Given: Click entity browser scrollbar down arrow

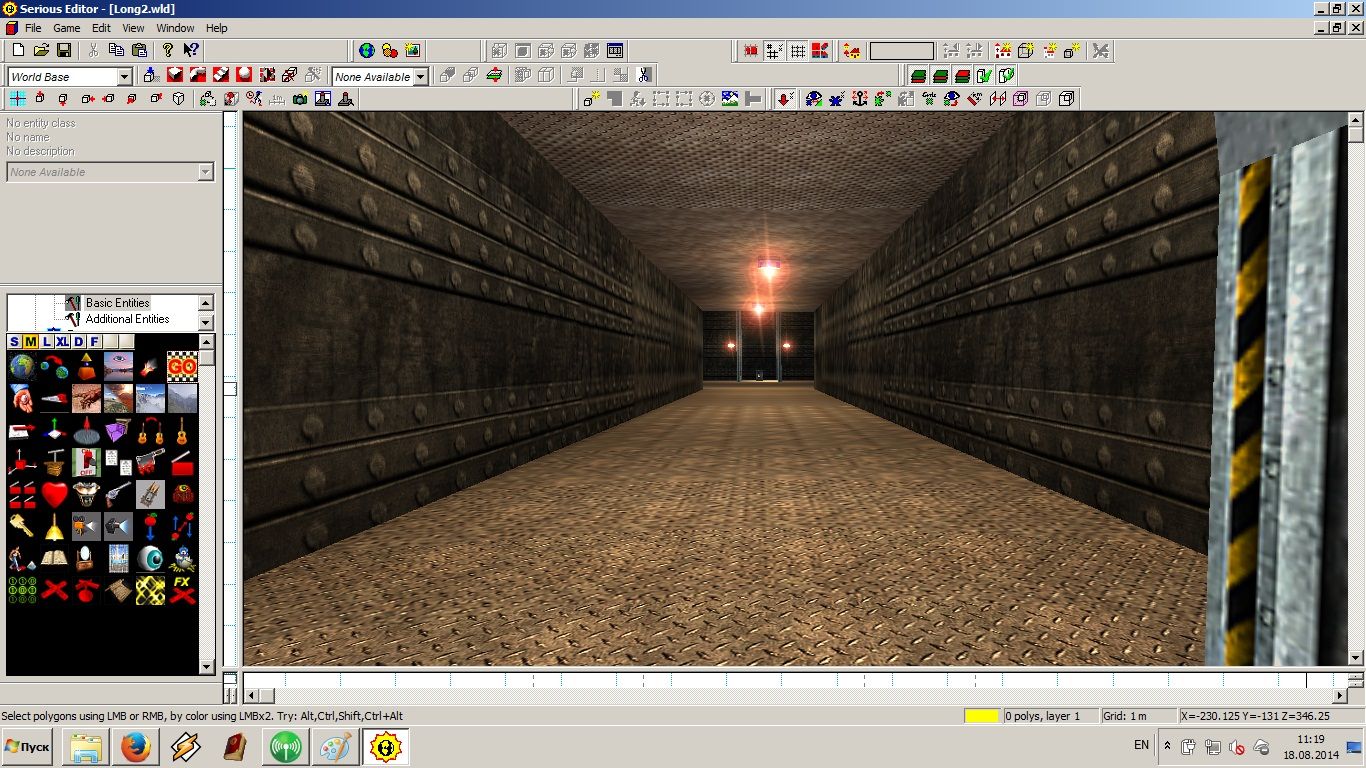Looking at the screenshot, I should (x=207, y=667).
